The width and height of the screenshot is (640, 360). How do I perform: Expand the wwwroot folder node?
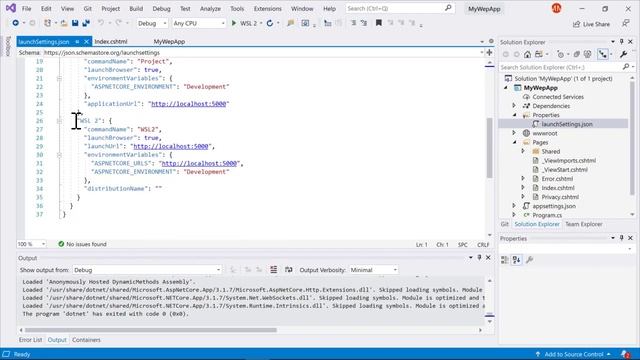(x=514, y=133)
